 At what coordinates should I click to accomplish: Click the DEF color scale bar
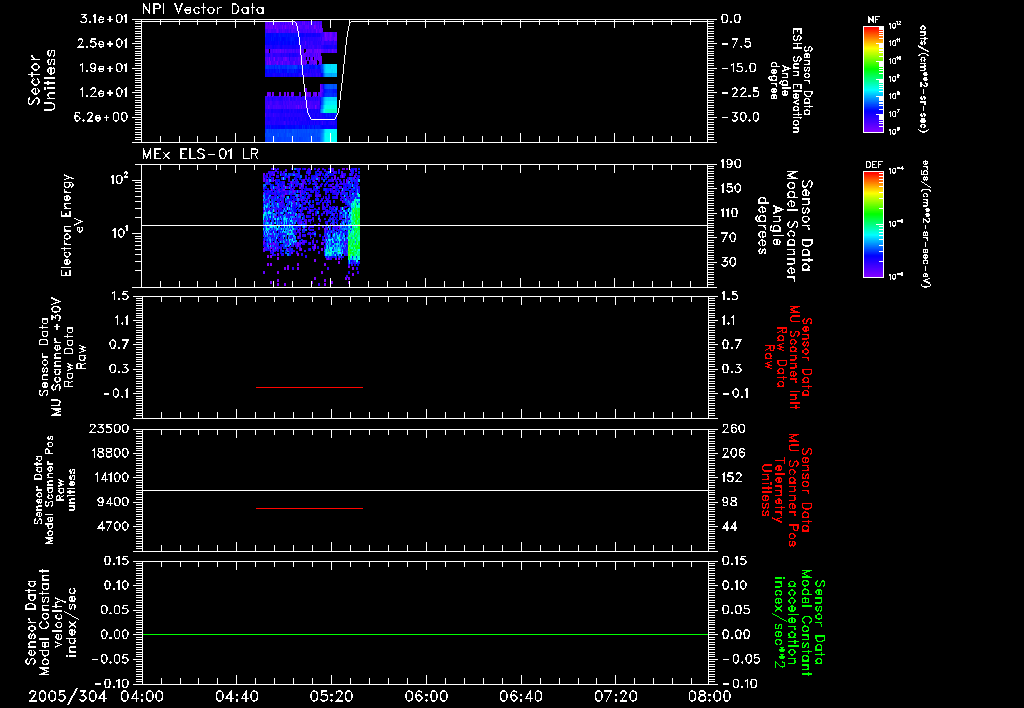[873, 224]
